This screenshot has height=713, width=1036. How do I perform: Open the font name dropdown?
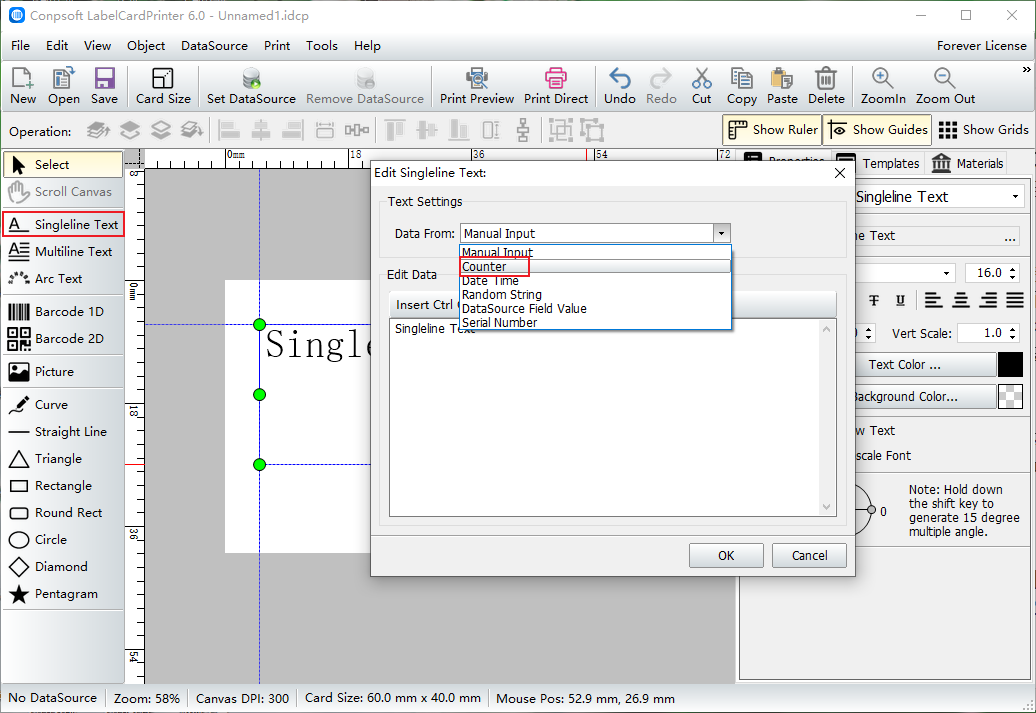946,273
